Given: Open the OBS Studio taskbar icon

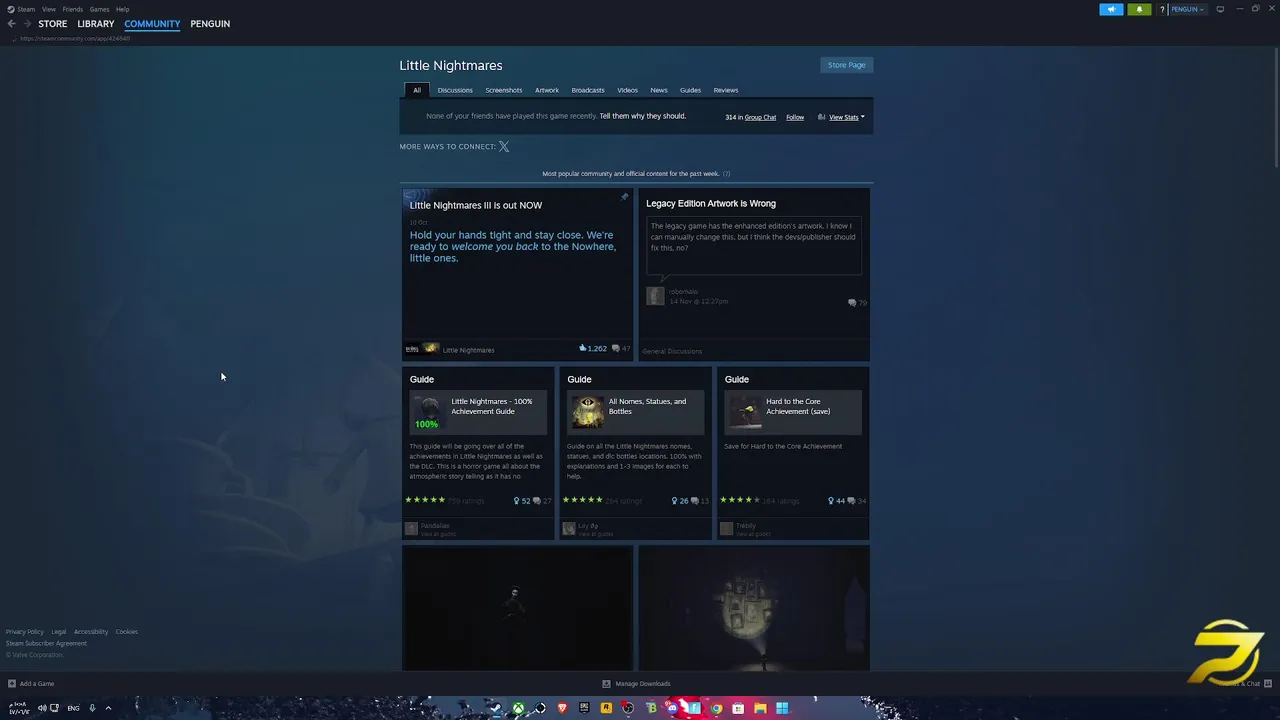Looking at the screenshot, I should (628, 708).
